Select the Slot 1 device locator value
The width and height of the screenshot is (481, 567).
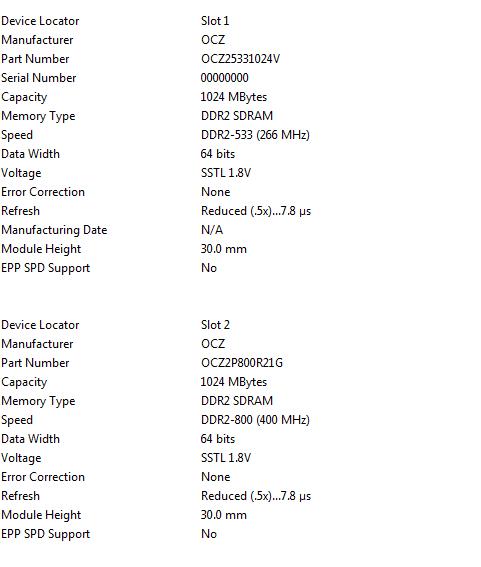pos(215,21)
